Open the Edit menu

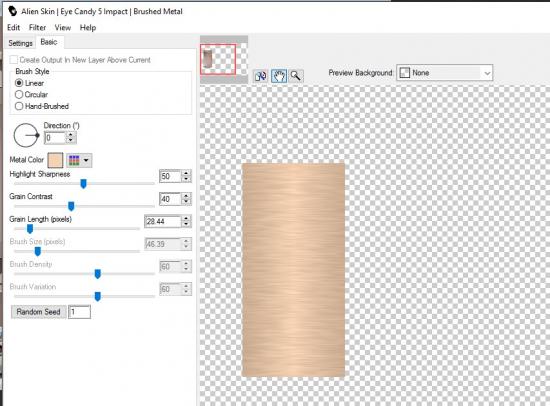(14, 27)
